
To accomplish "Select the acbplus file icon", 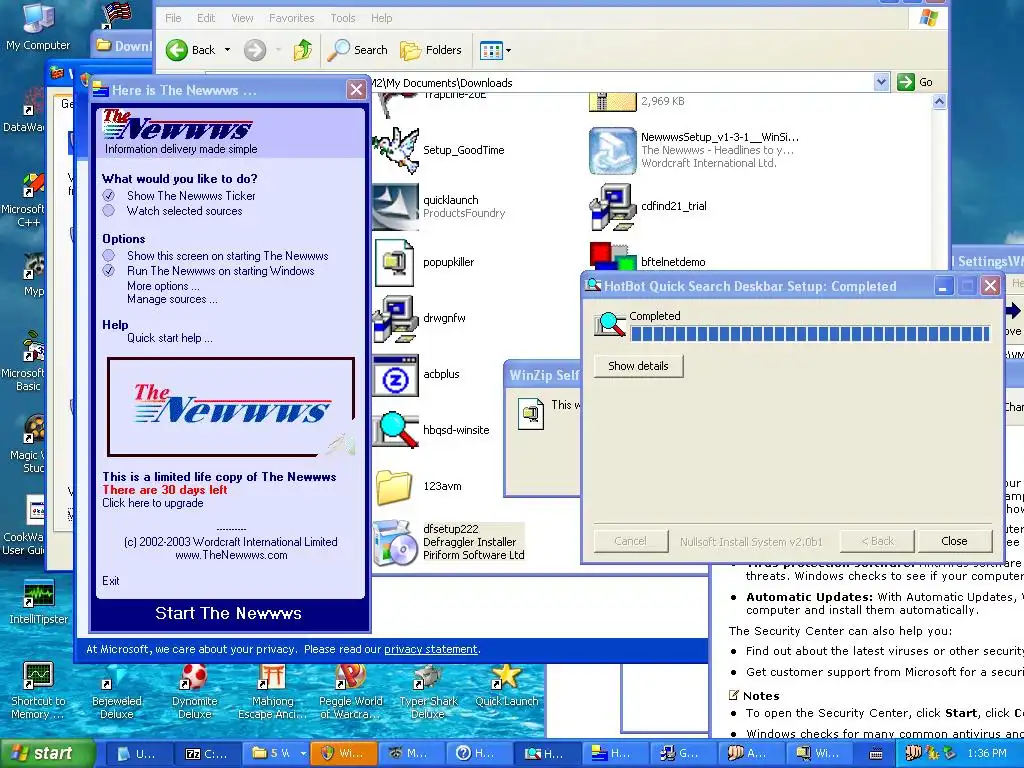I will tap(395, 376).
